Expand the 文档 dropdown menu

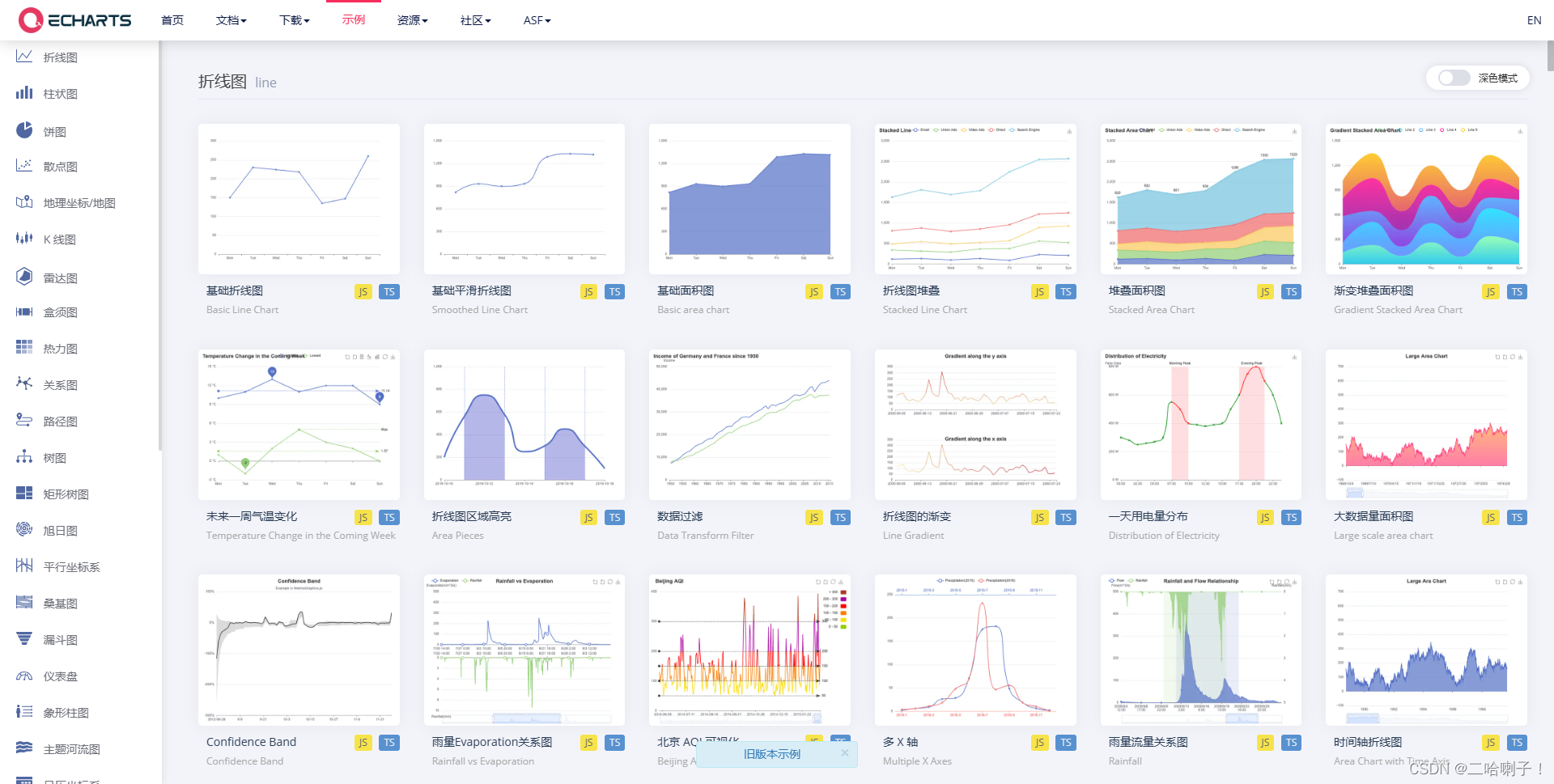[231, 20]
